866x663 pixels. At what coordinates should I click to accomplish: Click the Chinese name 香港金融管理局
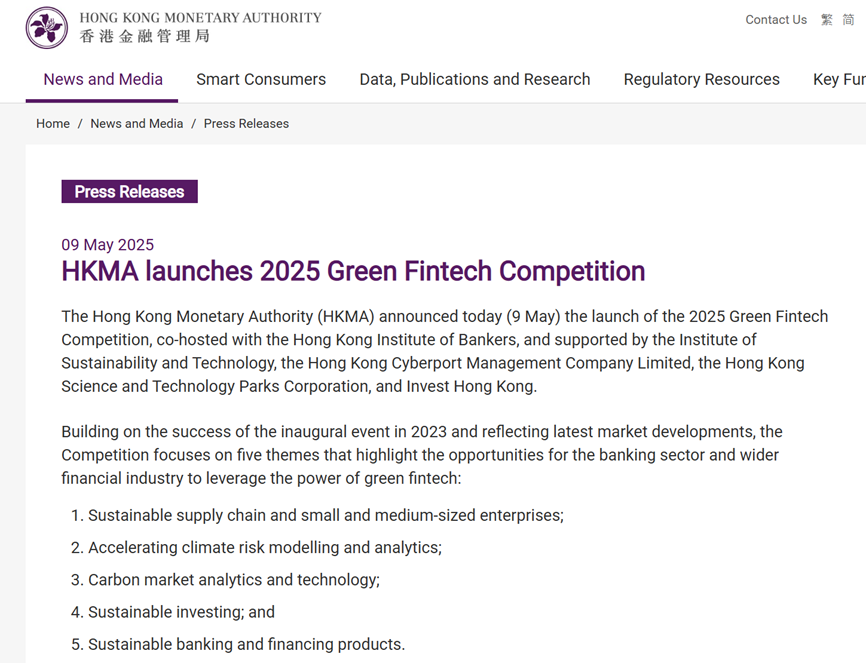pyautogui.click(x=145, y=37)
